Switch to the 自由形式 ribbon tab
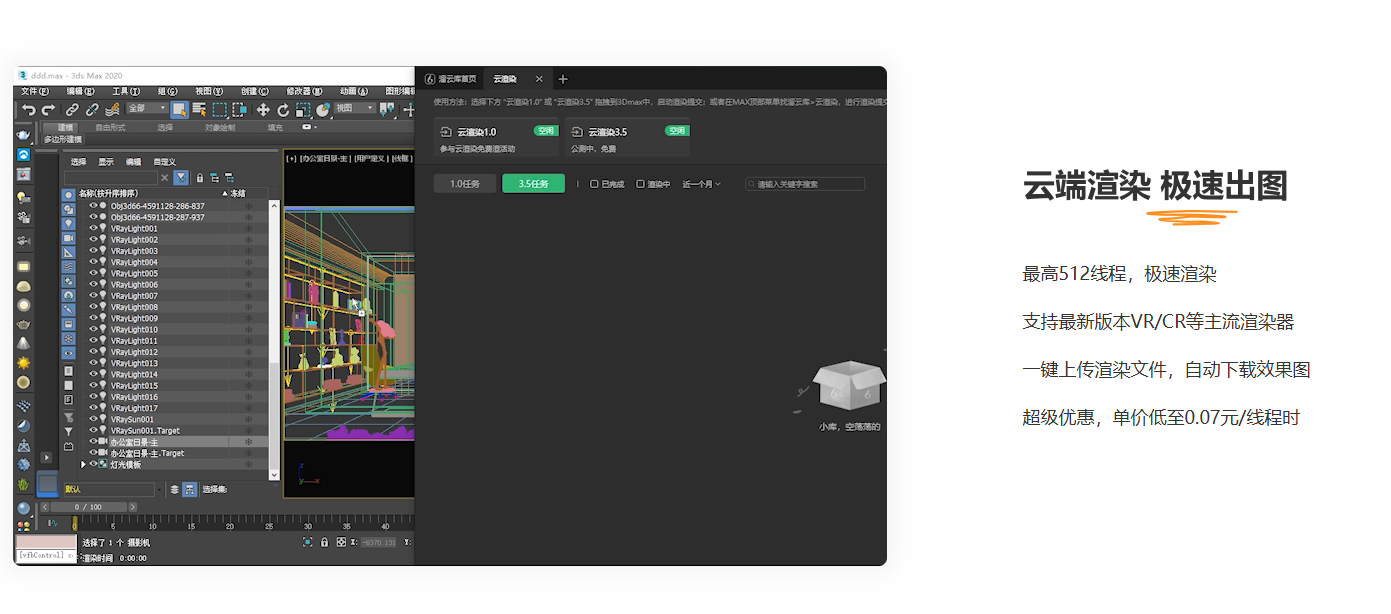The image size is (1391, 614). tap(110, 127)
